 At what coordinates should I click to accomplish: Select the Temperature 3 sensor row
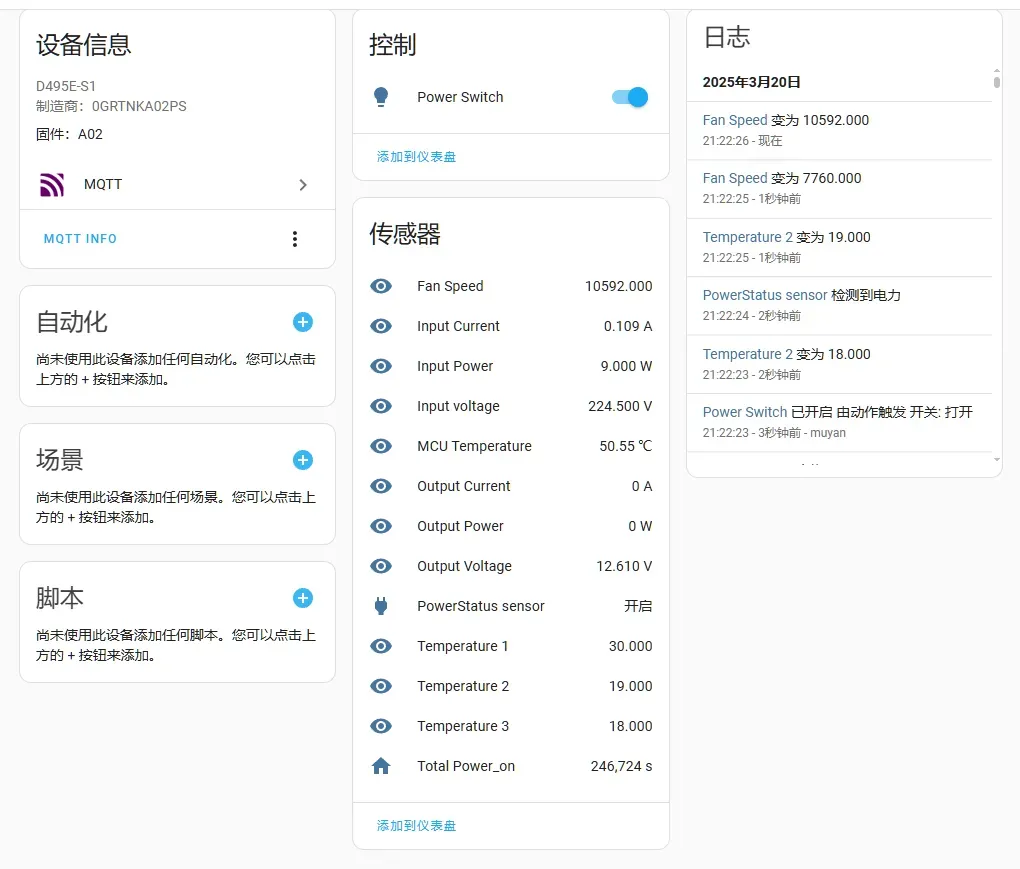pyautogui.click(x=510, y=726)
